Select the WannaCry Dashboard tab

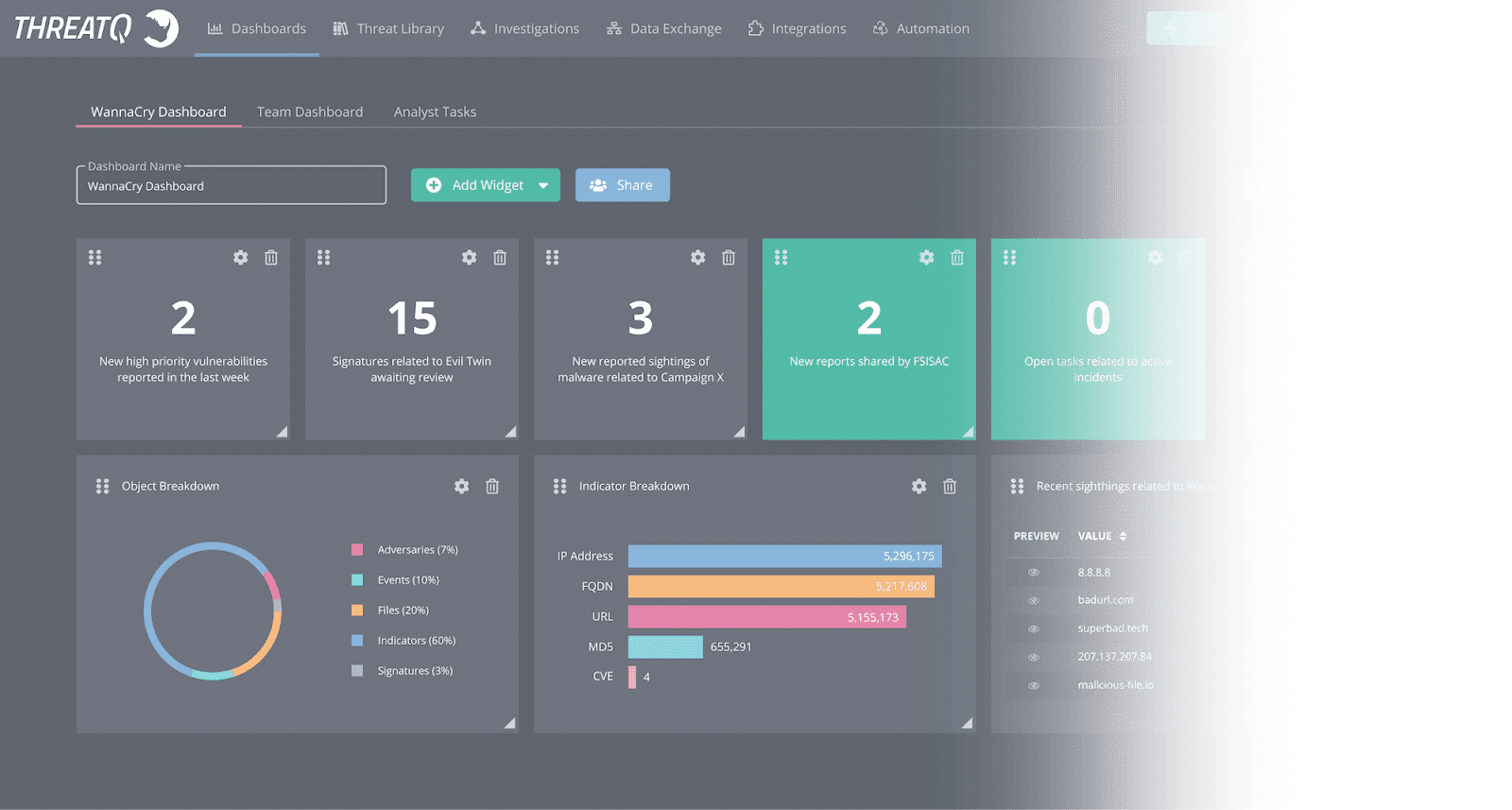(x=159, y=112)
